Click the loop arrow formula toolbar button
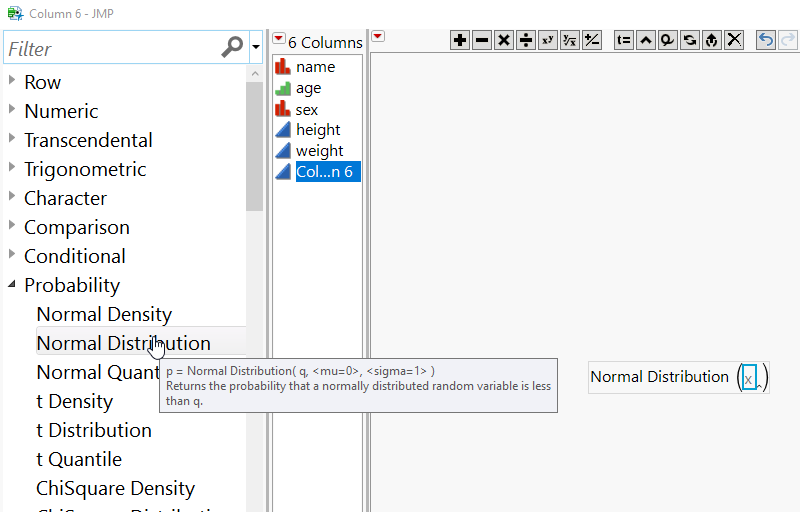This screenshot has height=512, width=800. (x=667, y=40)
